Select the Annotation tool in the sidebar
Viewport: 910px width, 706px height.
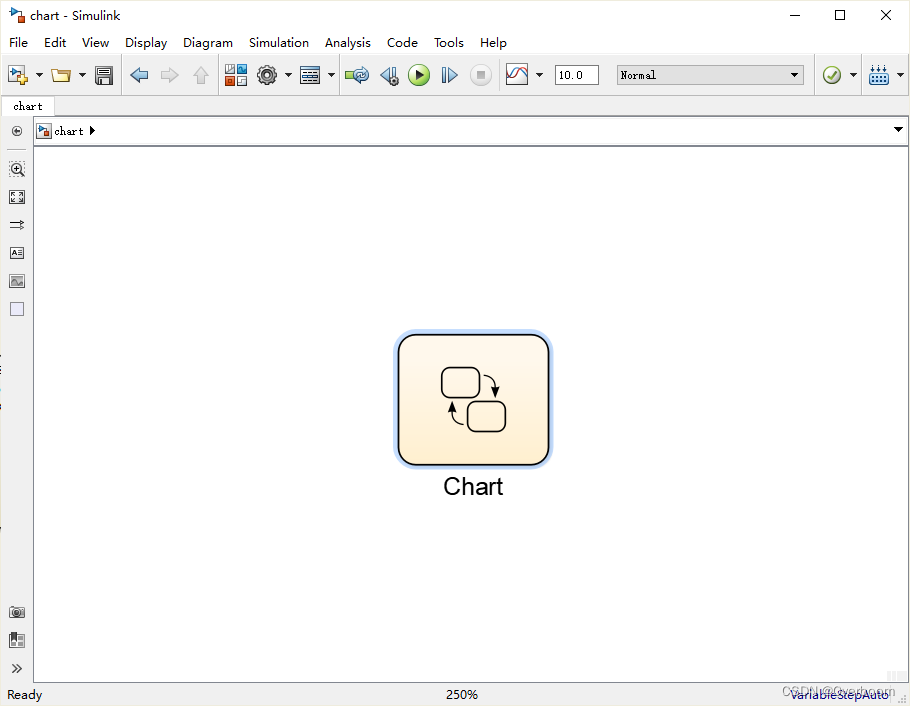[x=17, y=253]
